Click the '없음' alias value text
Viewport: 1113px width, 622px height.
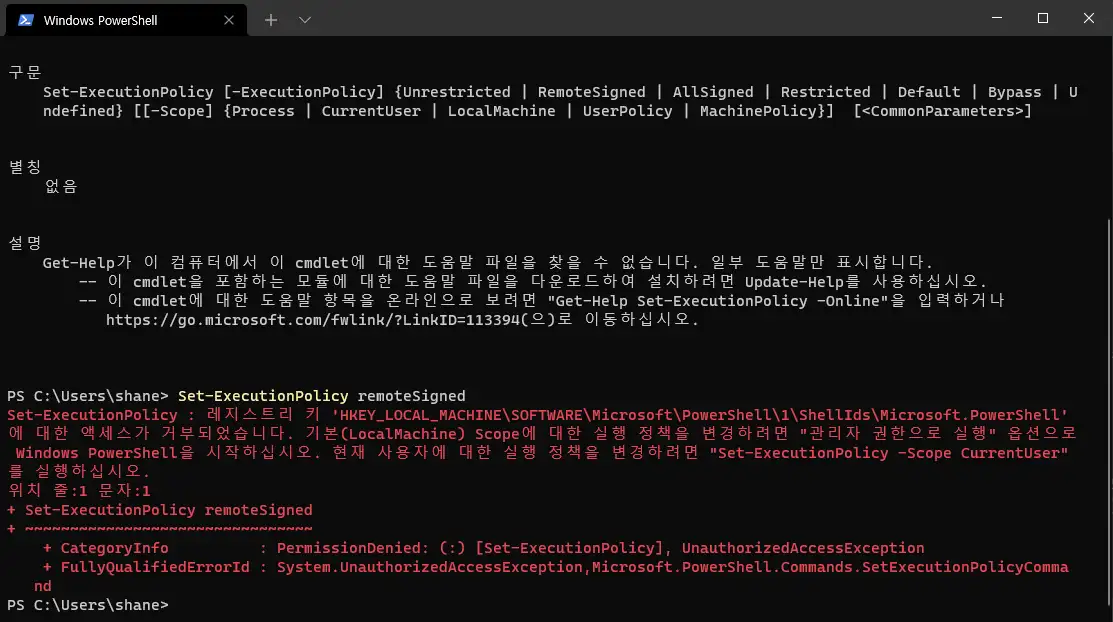pos(60,186)
